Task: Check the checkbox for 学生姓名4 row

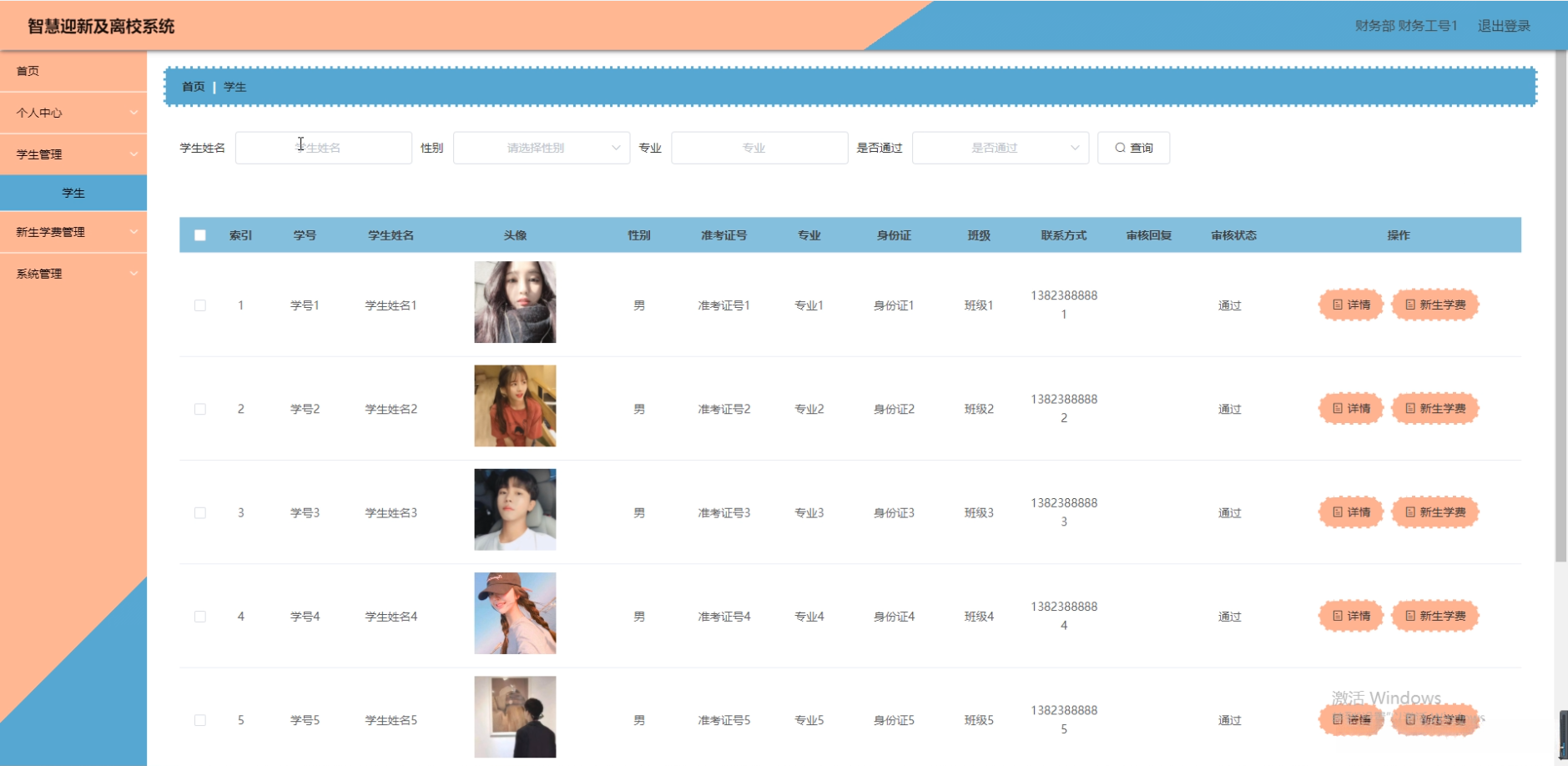Action: tap(200, 617)
